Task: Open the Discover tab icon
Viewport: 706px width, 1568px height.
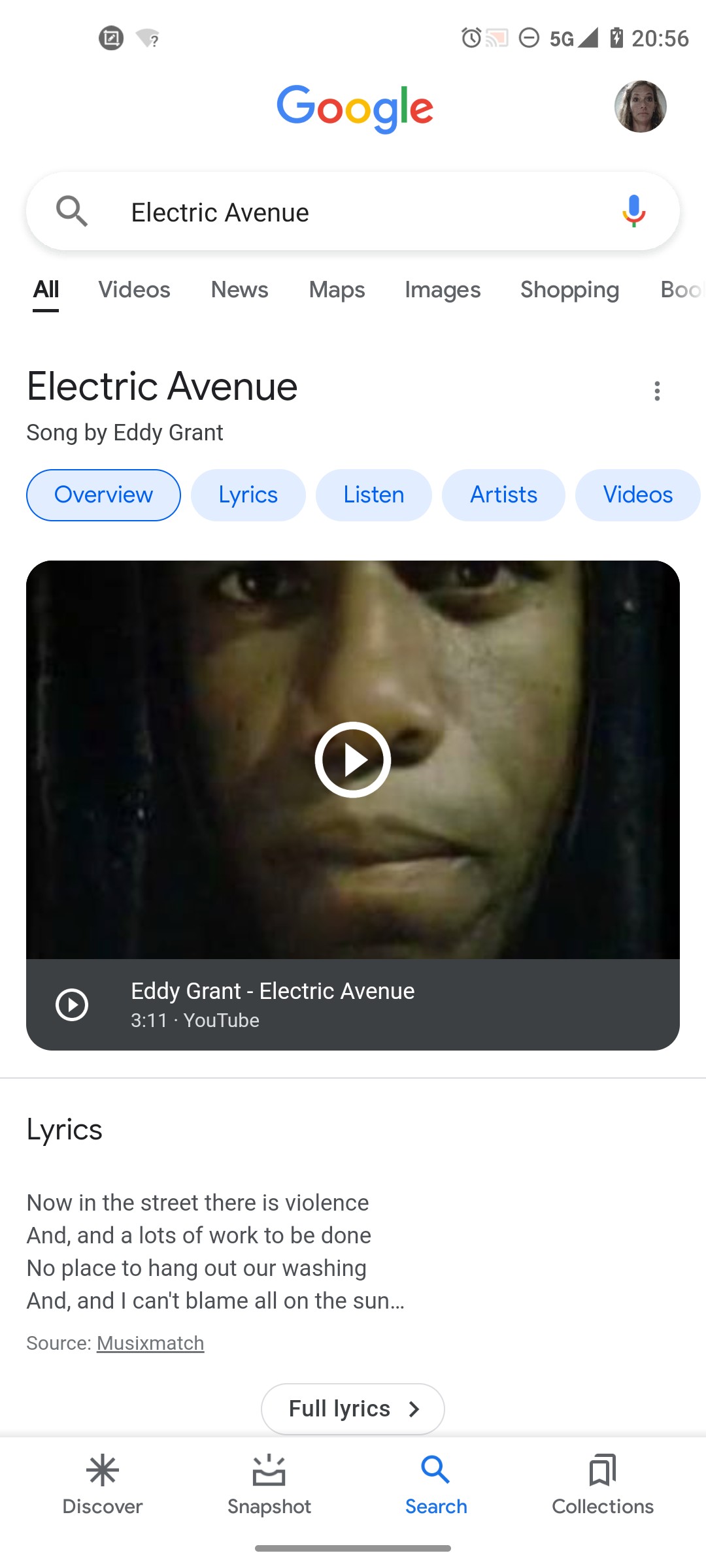Action: click(103, 1471)
